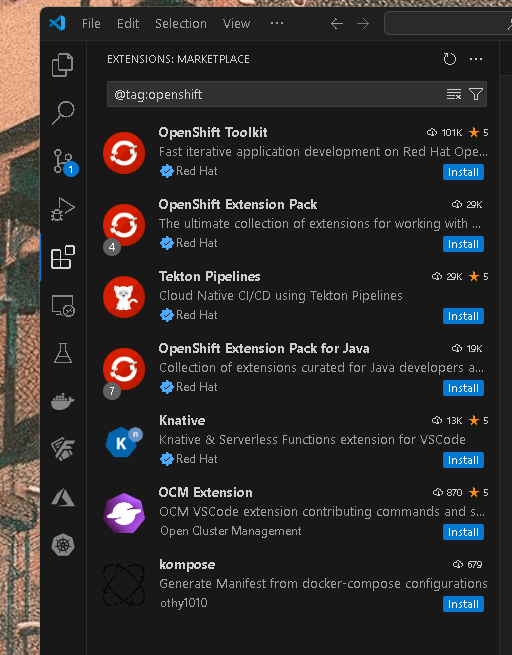The width and height of the screenshot is (512, 655).
Task: Click the @tag:openshift search field
Action: (x=276, y=94)
